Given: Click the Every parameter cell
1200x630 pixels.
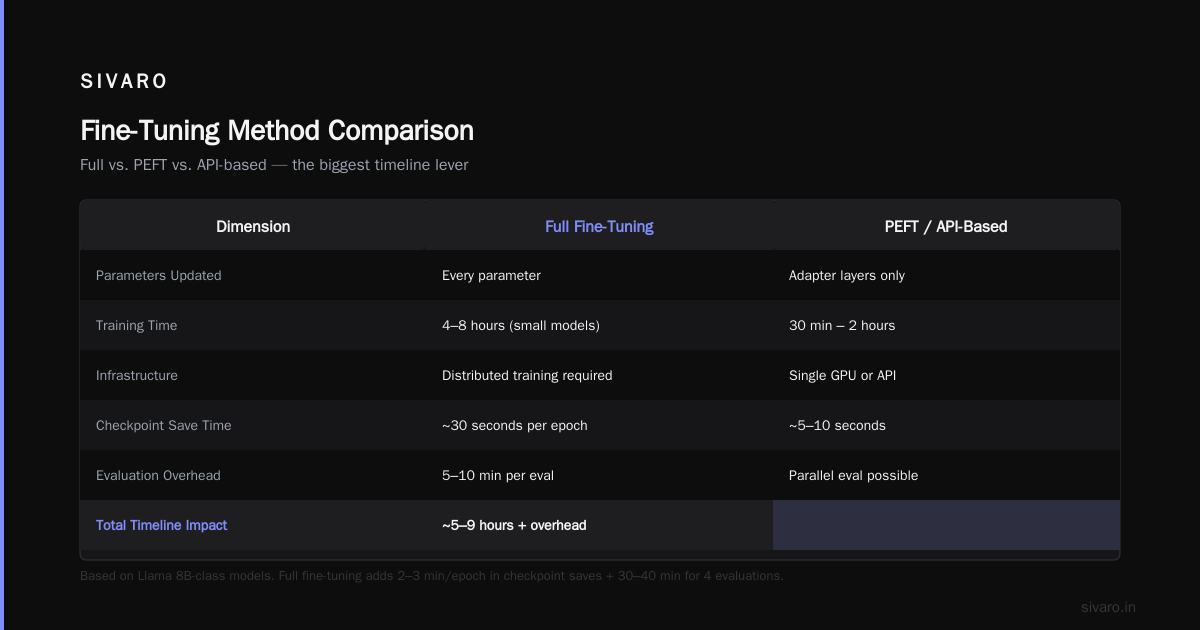Looking at the screenshot, I should pos(491,275).
